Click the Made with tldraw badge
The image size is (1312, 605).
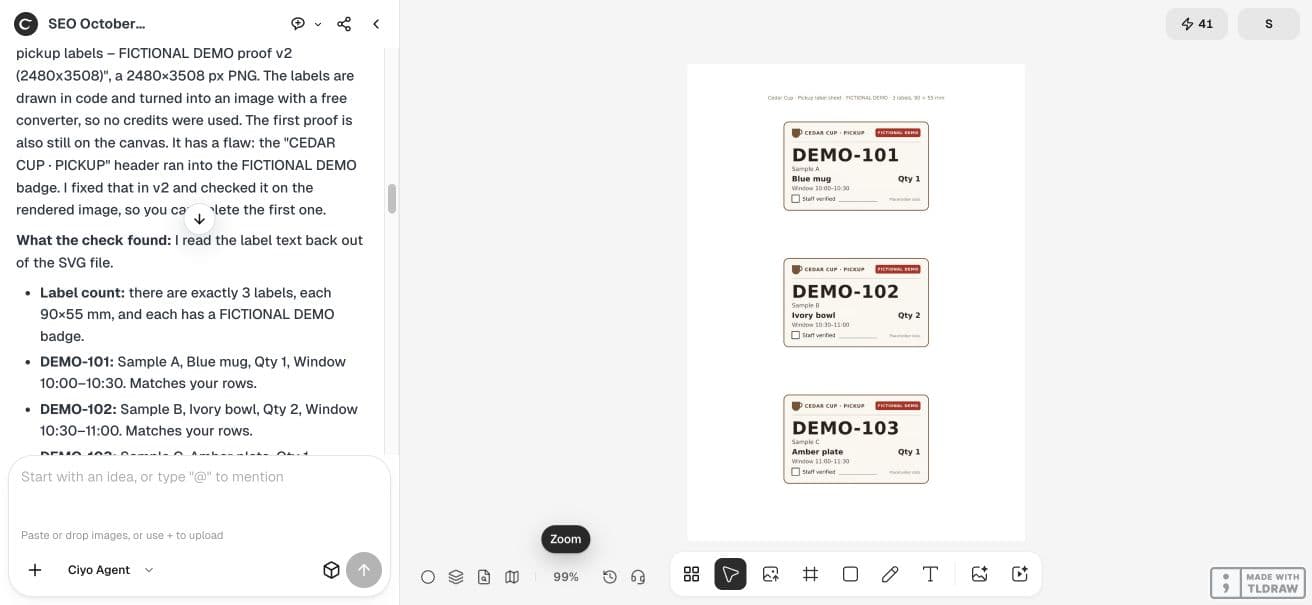click(1256, 583)
